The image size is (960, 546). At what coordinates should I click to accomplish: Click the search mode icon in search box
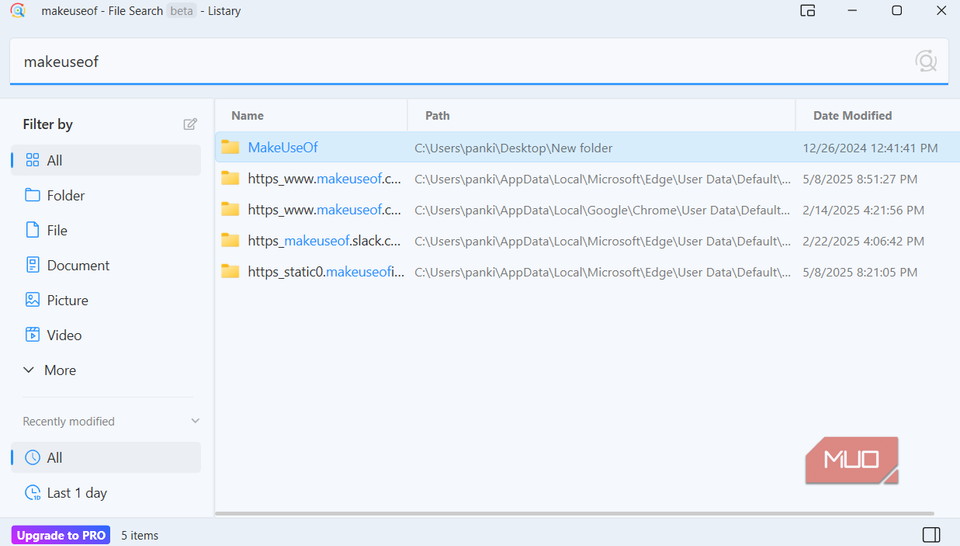926,61
